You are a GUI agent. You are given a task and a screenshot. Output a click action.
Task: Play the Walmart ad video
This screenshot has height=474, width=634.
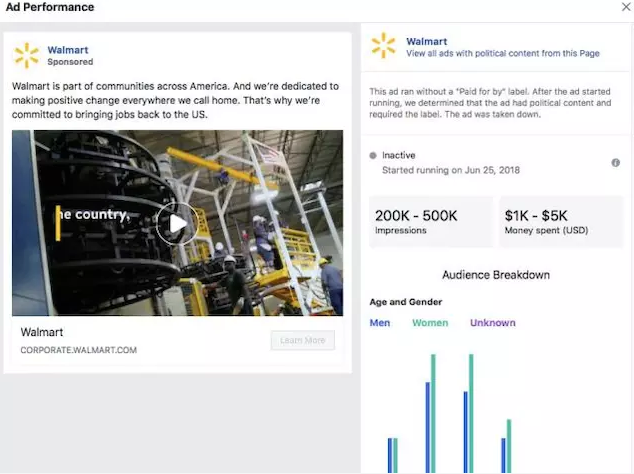coord(178,223)
